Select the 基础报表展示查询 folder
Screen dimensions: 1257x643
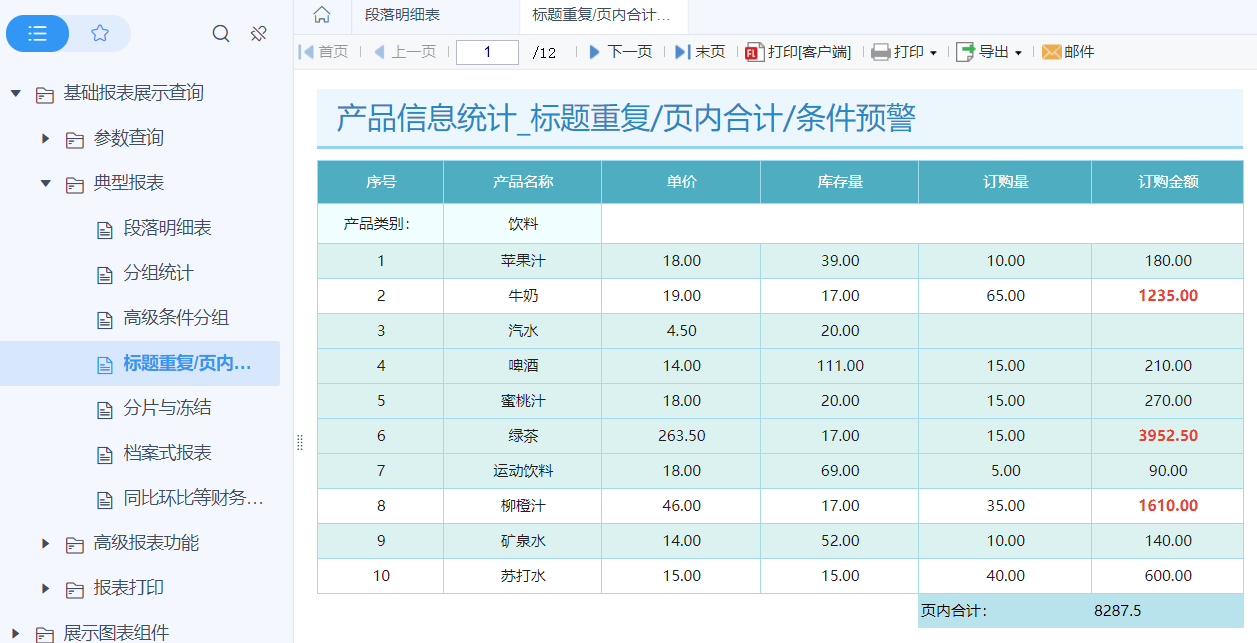133,93
